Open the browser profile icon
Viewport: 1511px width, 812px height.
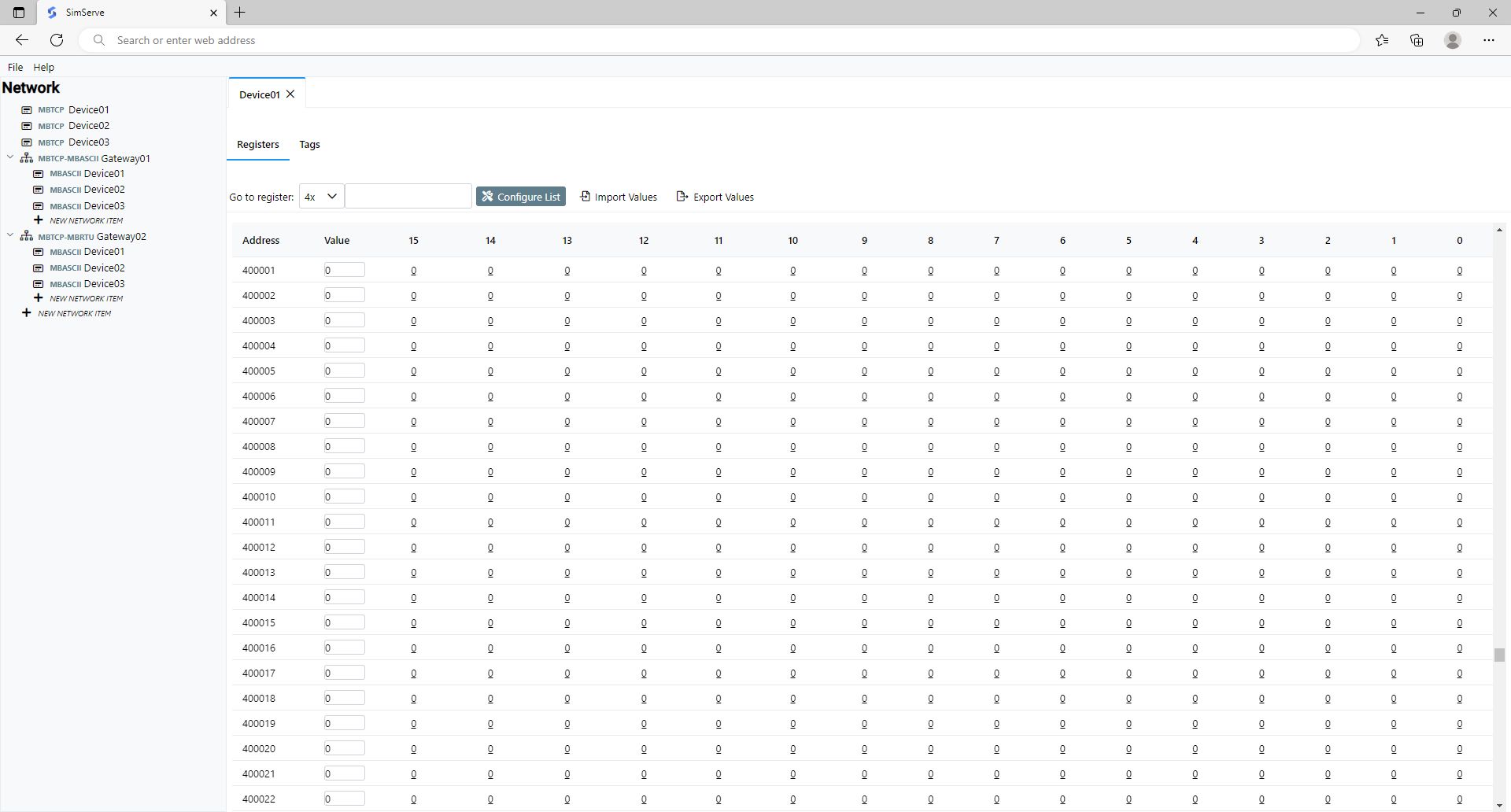[1452, 40]
